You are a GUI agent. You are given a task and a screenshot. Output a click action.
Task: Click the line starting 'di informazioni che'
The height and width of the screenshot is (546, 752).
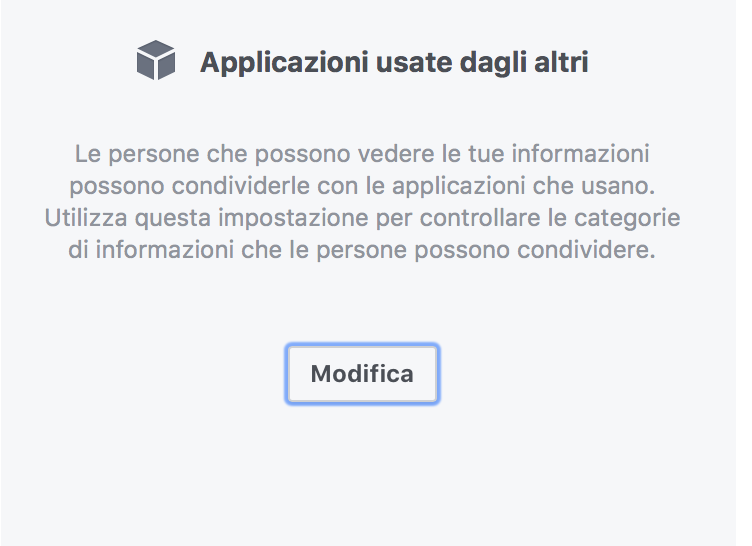362,250
